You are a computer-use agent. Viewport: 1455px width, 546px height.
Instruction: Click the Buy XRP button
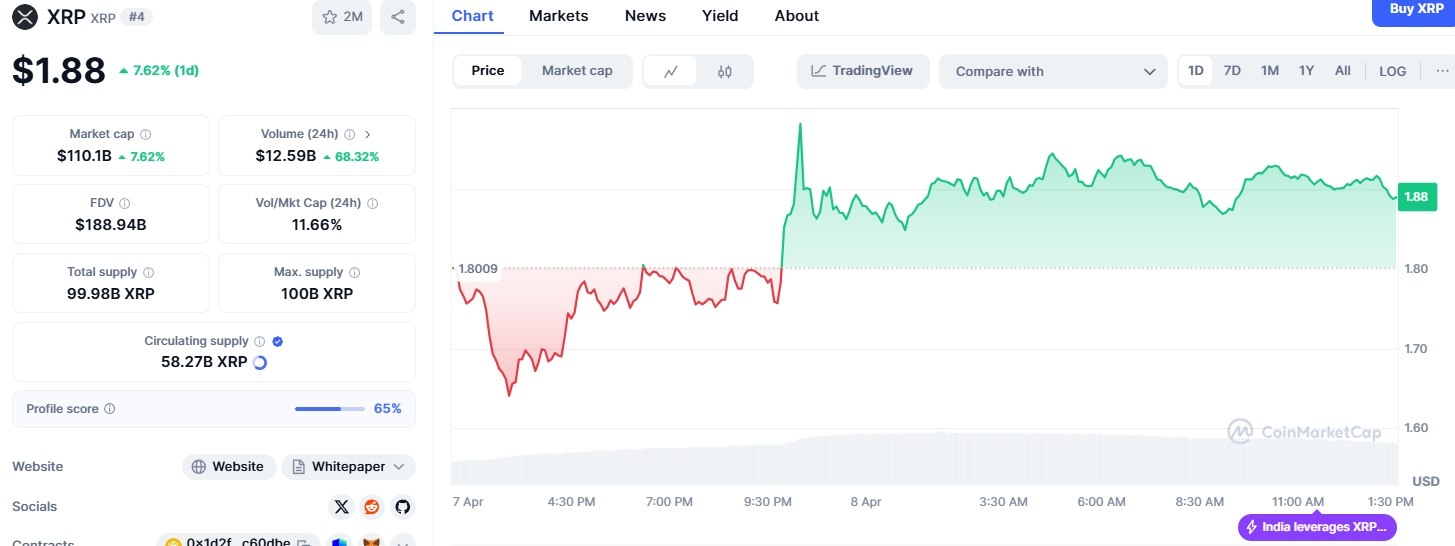click(x=1414, y=10)
